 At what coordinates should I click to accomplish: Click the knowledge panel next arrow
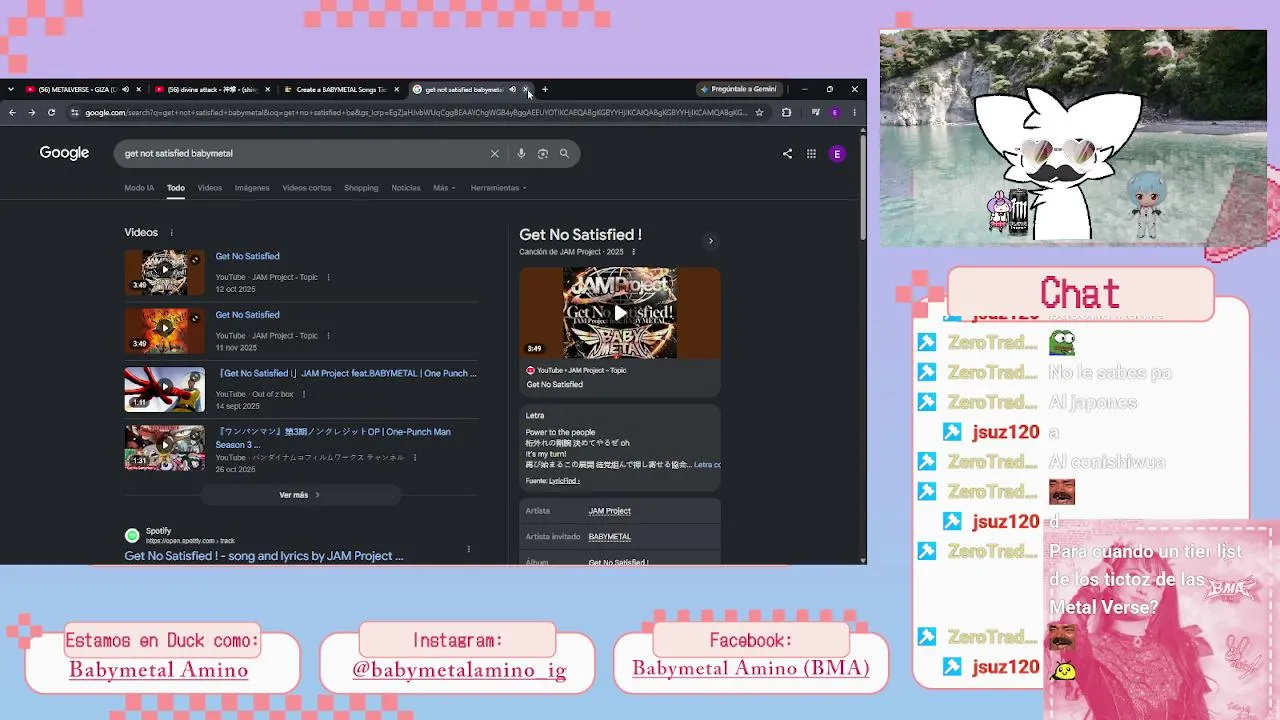(x=711, y=241)
